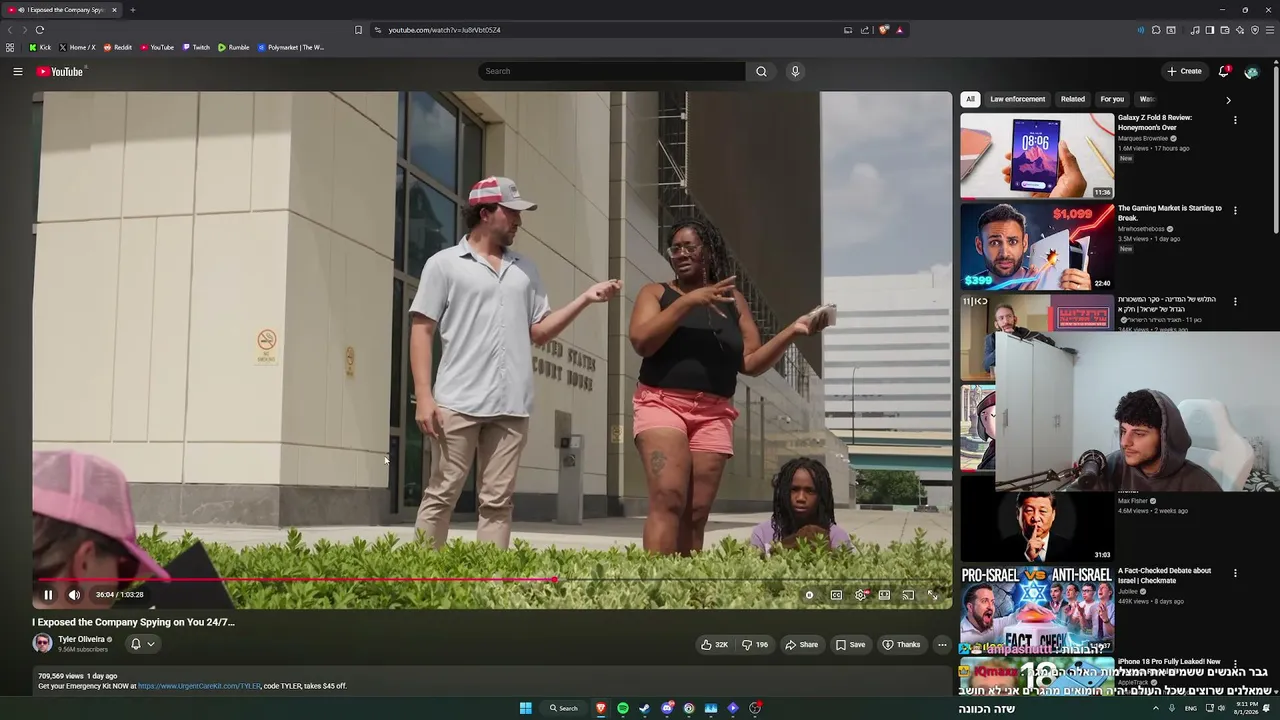
Task: Click the address bar URL
Action: [x=444, y=30]
